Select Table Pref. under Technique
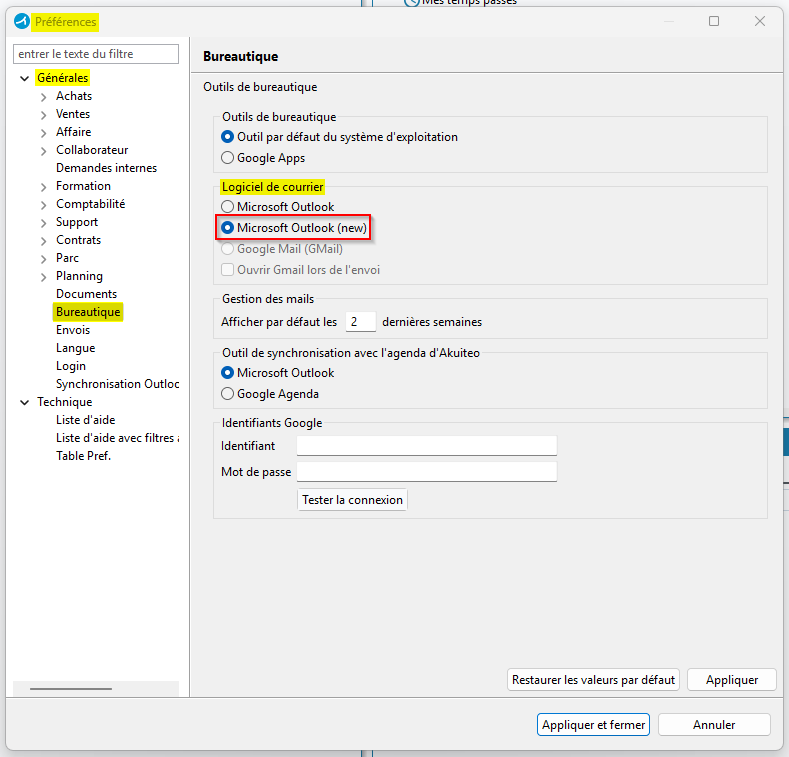 (x=83, y=456)
